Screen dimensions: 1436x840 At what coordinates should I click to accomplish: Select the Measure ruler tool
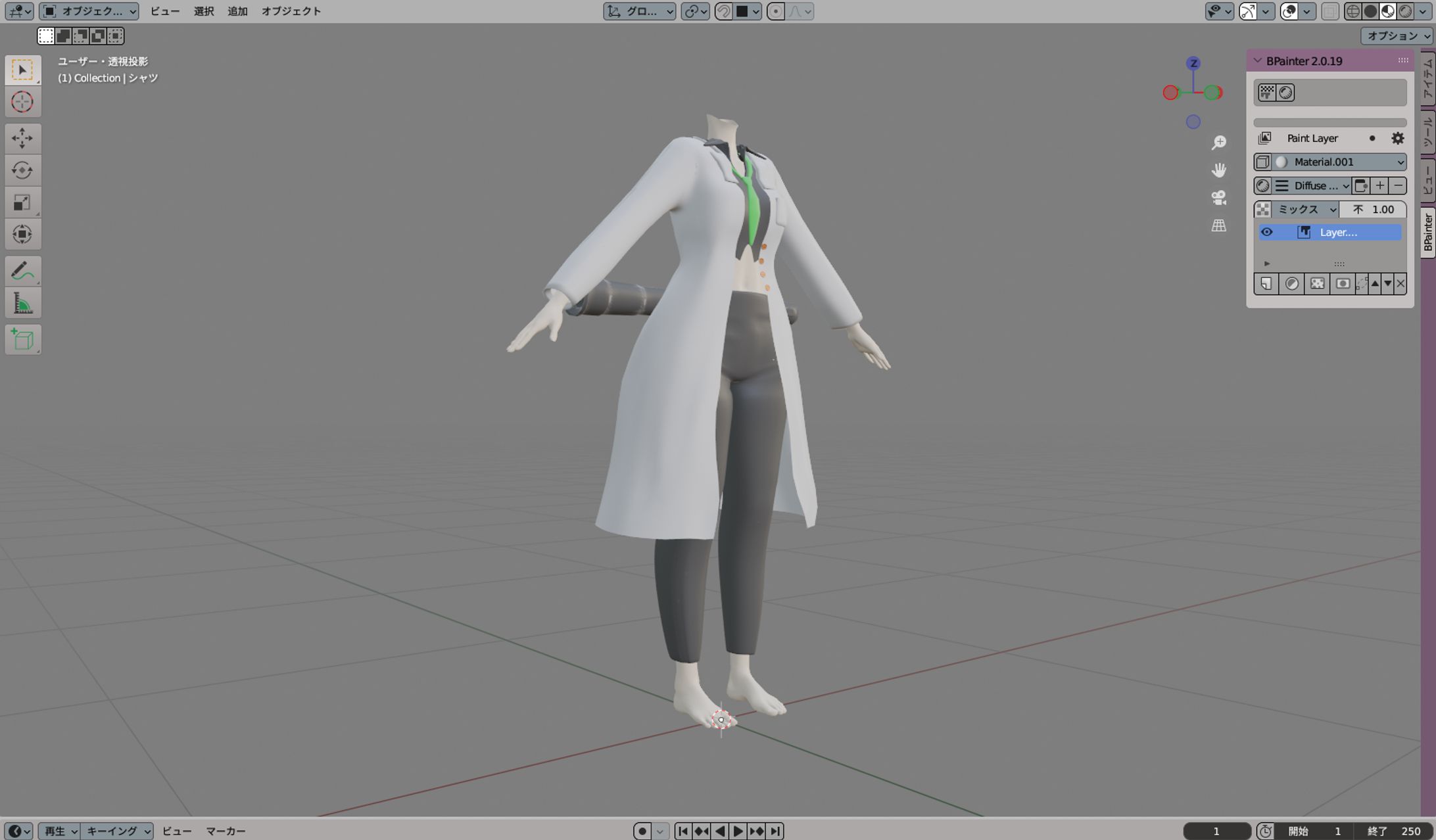point(22,304)
